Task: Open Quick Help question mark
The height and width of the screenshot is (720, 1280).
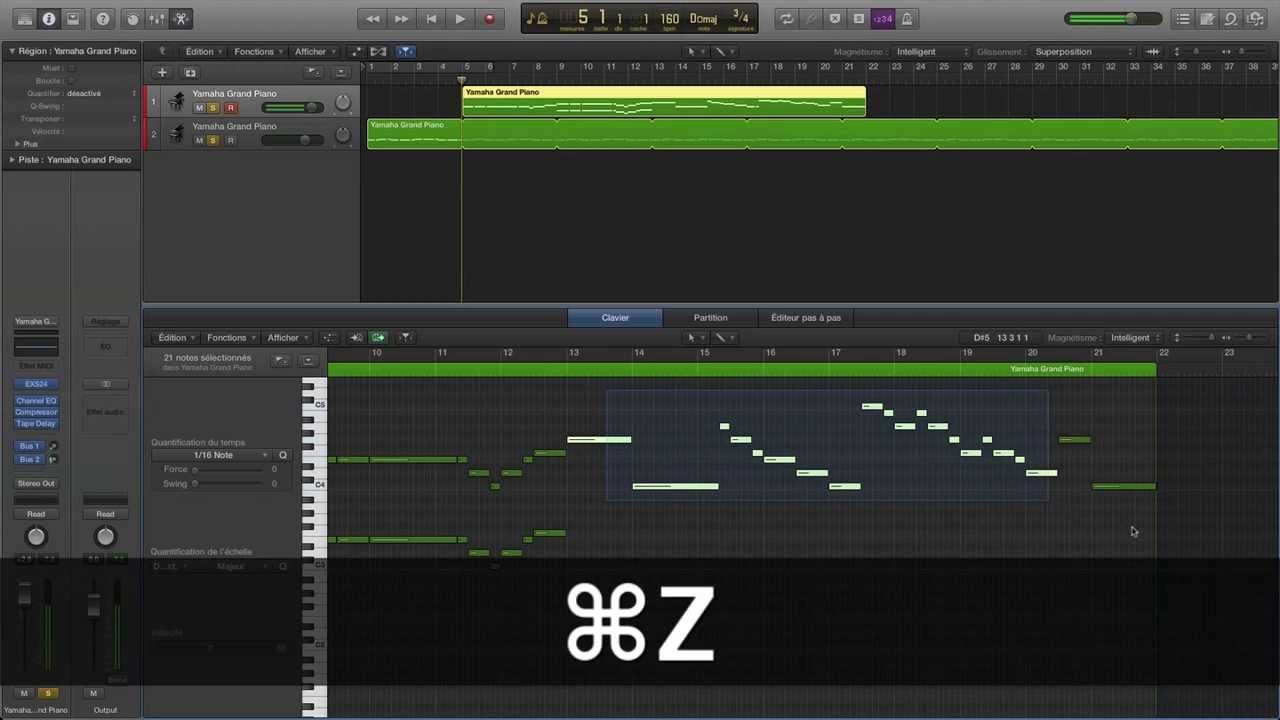Action: (x=103, y=19)
